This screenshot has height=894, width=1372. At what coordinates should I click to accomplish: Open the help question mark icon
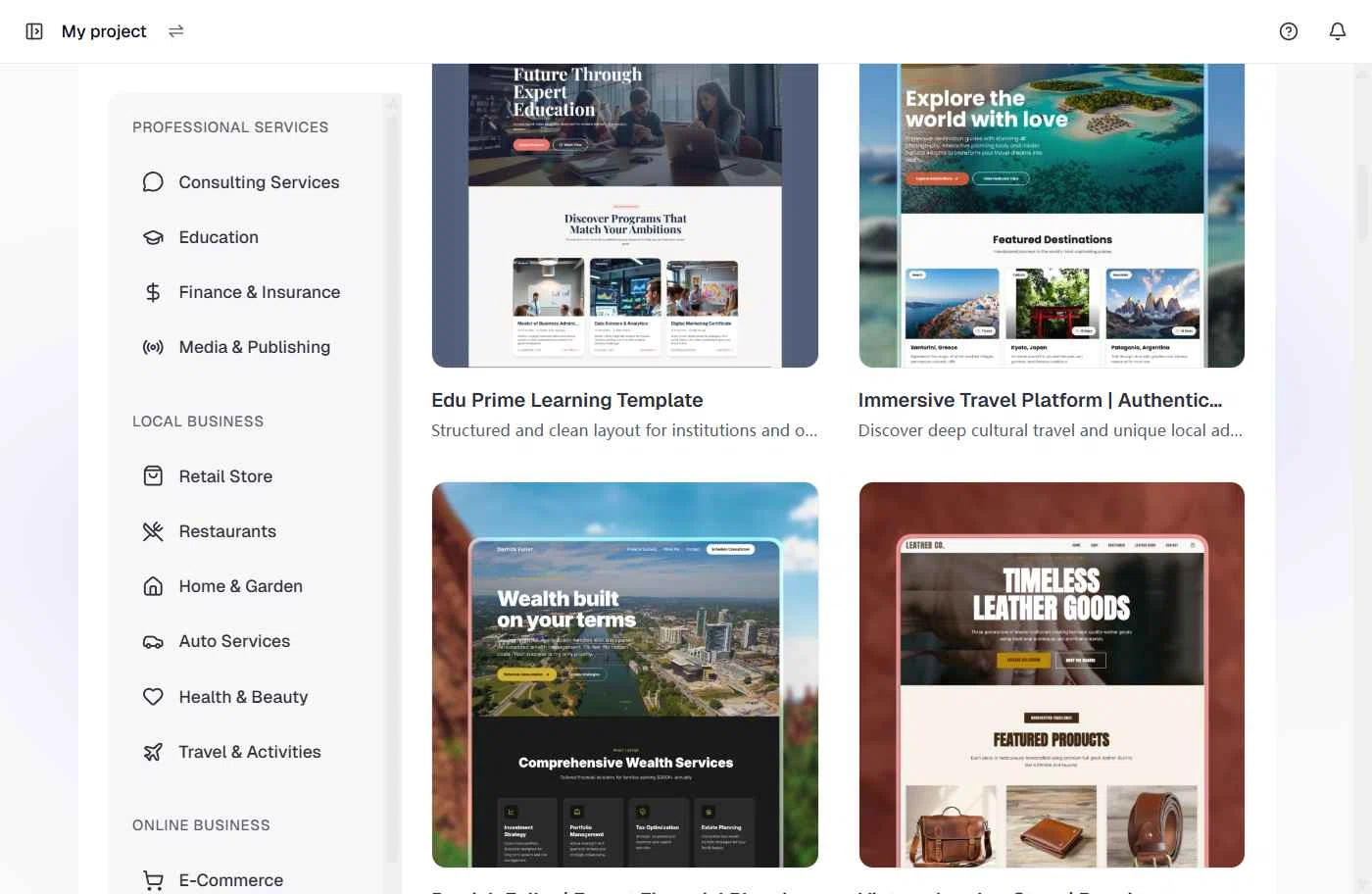tap(1289, 31)
